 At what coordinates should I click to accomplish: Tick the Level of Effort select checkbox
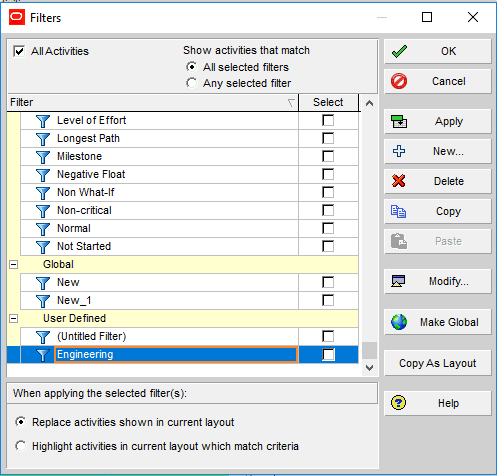328,120
